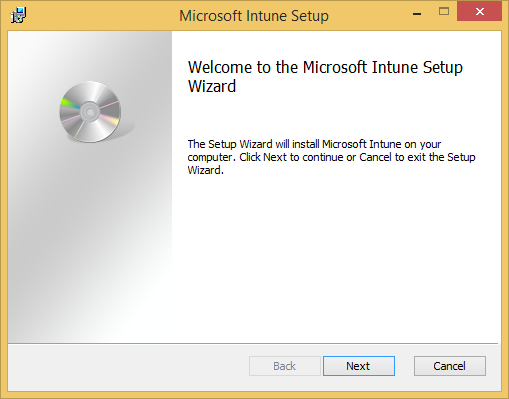Click the footer gap between Next and Cancel

point(404,366)
